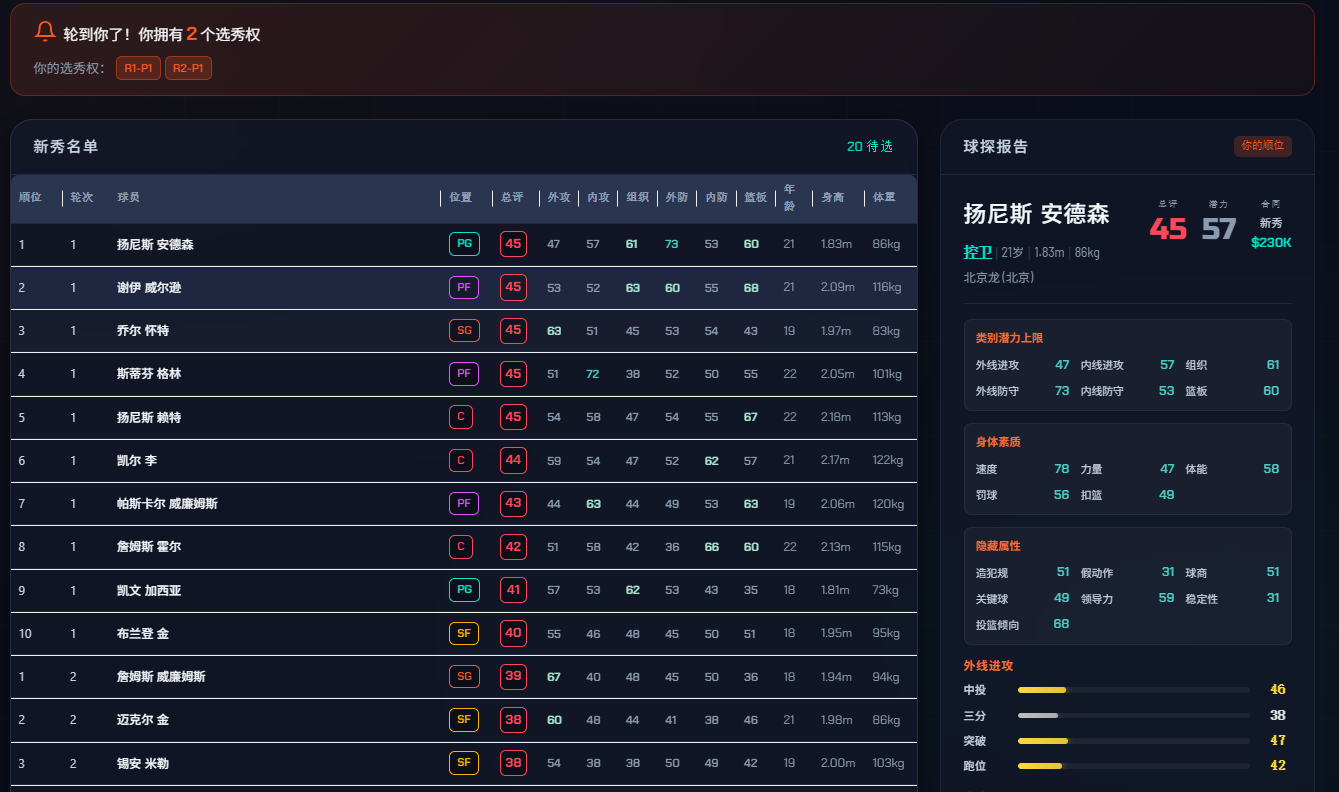Click the $230K rookie contract value
The width and height of the screenshot is (1339, 792).
point(1271,242)
